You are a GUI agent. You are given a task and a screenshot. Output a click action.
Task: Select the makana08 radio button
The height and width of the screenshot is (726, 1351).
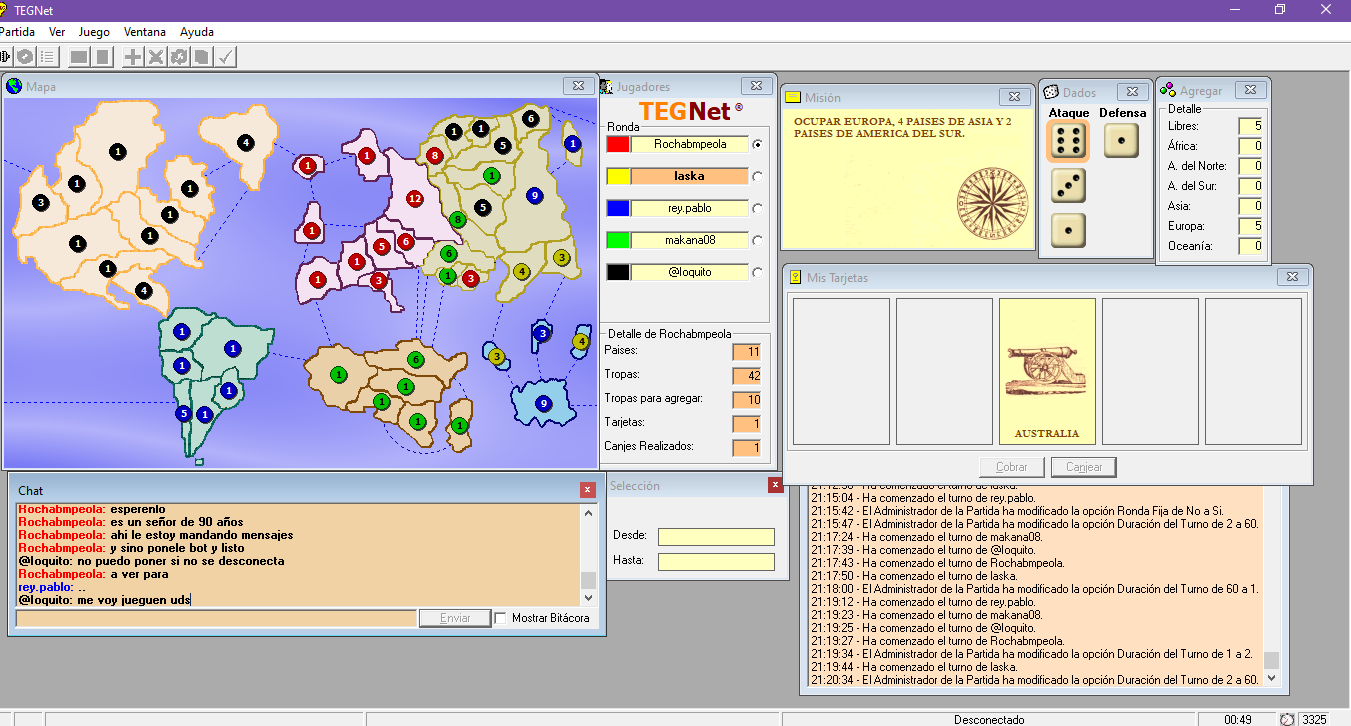pos(757,240)
